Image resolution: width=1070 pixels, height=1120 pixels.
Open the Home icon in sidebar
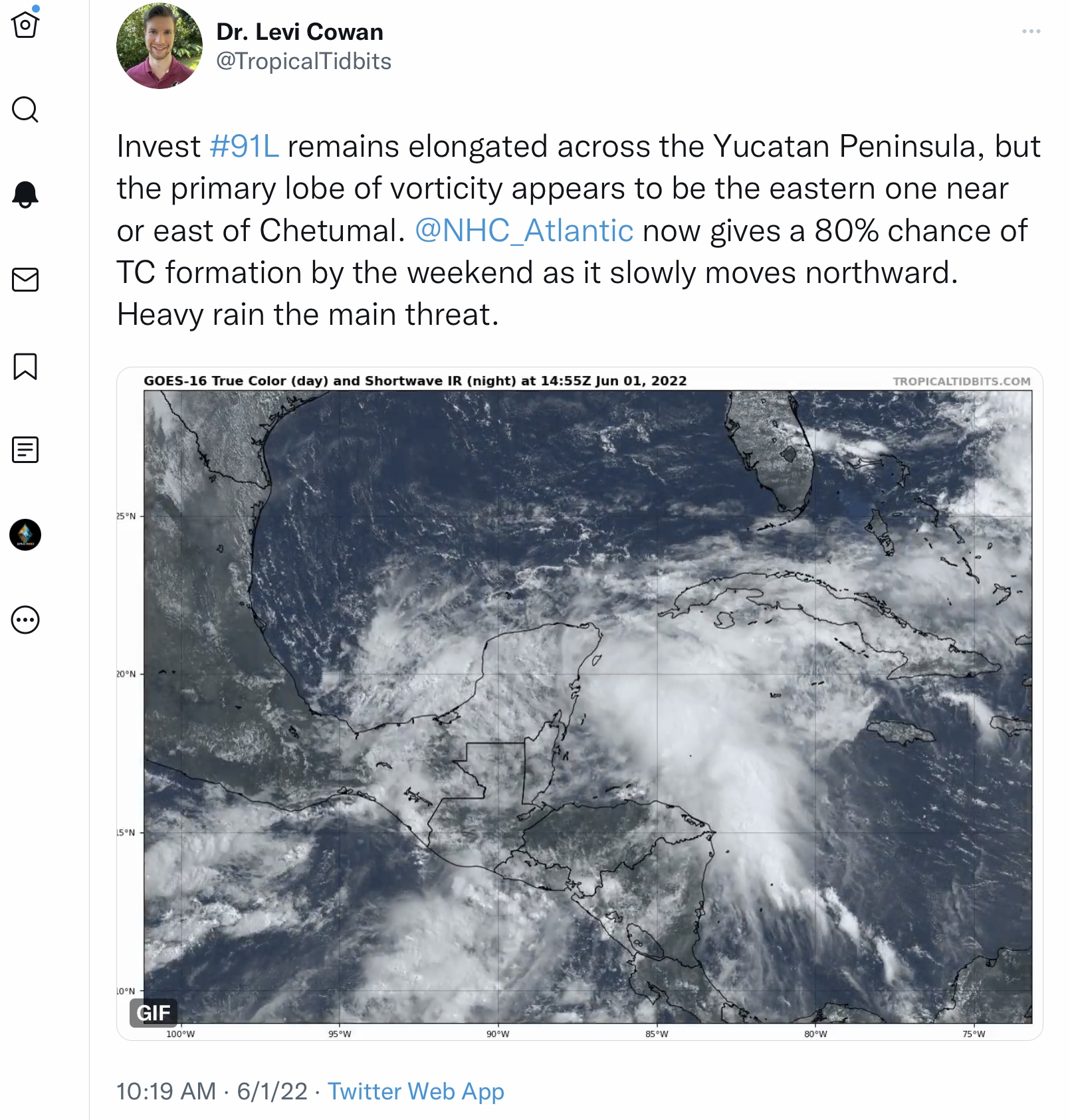[25, 25]
